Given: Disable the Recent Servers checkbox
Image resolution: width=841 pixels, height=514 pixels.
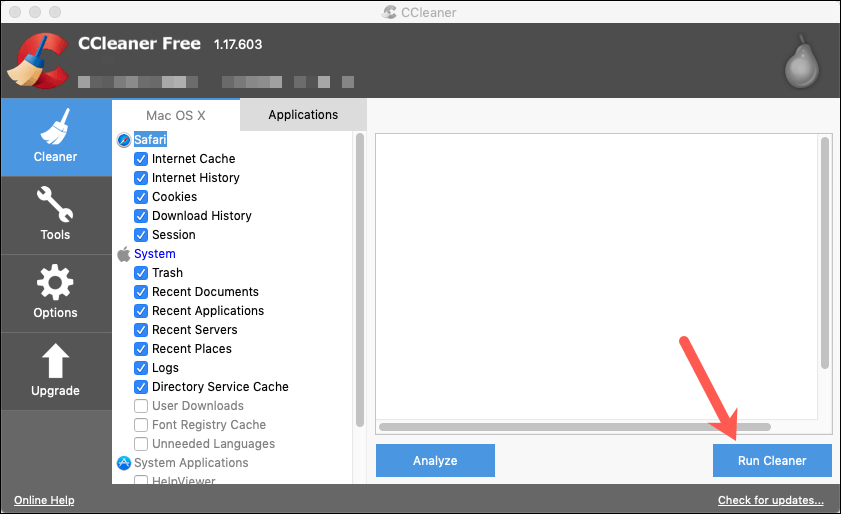Looking at the screenshot, I should [141, 330].
